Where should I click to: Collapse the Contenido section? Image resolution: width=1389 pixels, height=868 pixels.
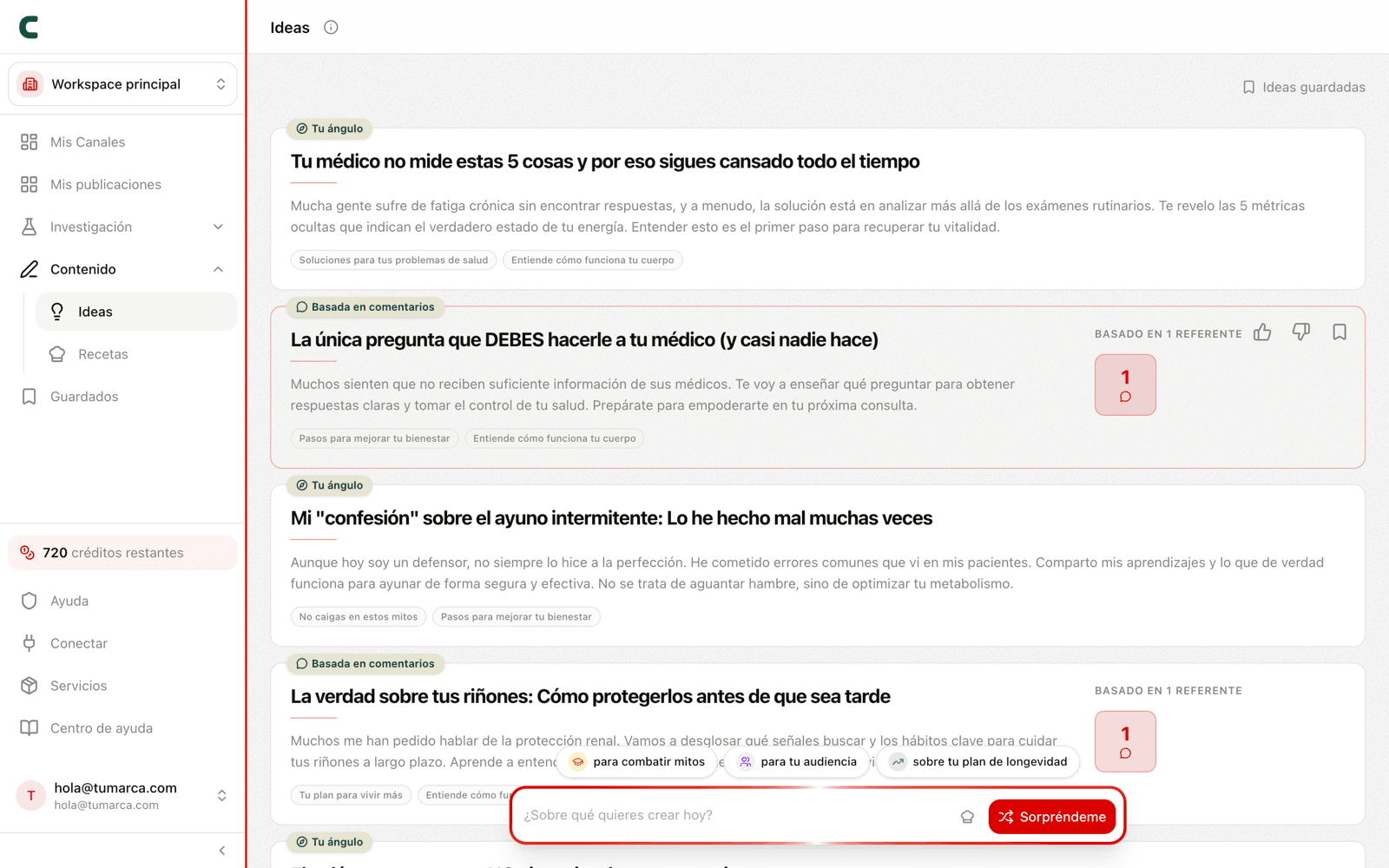(122, 269)
